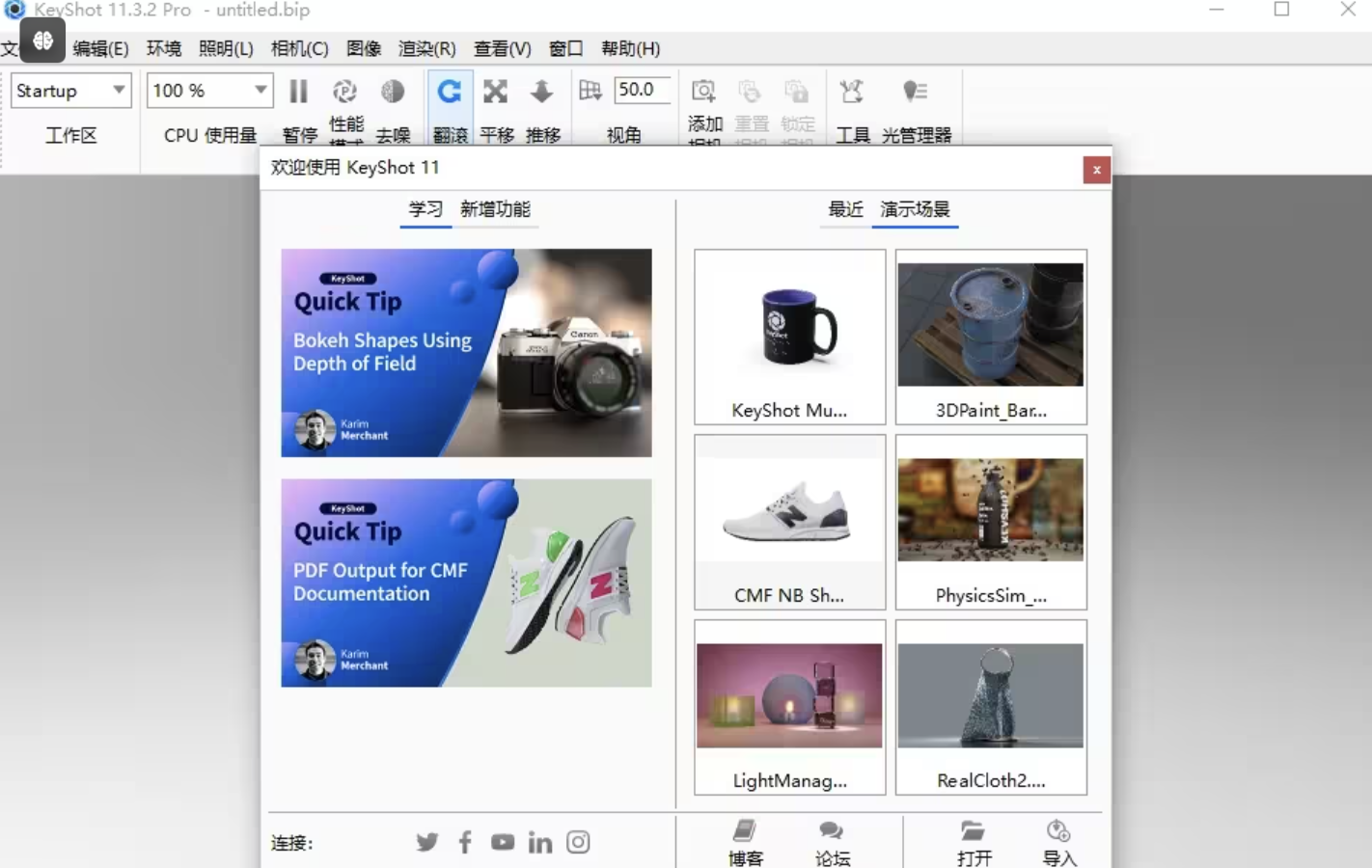Image resolution: width=1372 pixels, height=868 pixels.
Task: Click the field of view input field
Action: point(641,90)
